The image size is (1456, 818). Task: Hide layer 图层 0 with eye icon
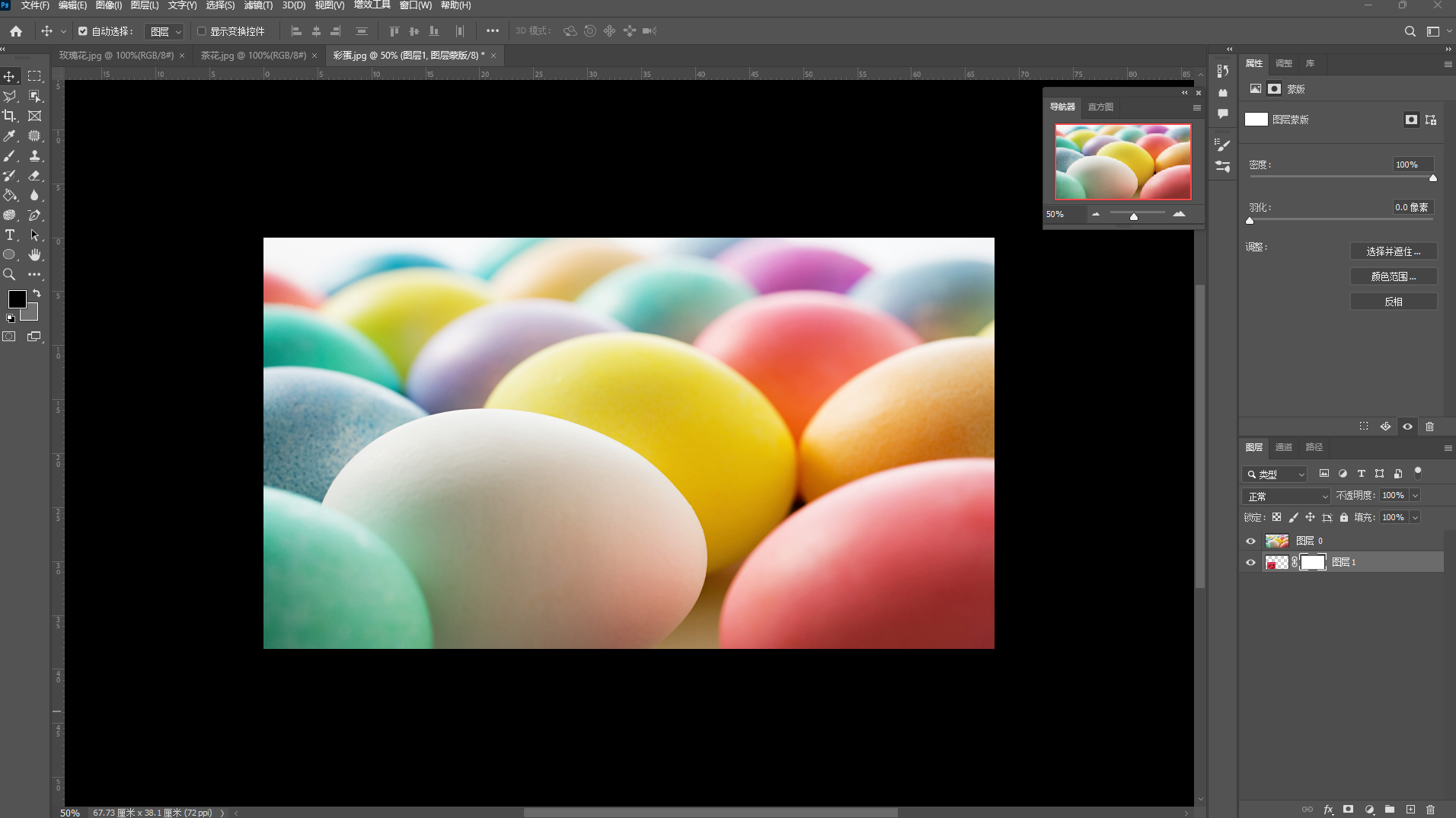click(1250, 541)
